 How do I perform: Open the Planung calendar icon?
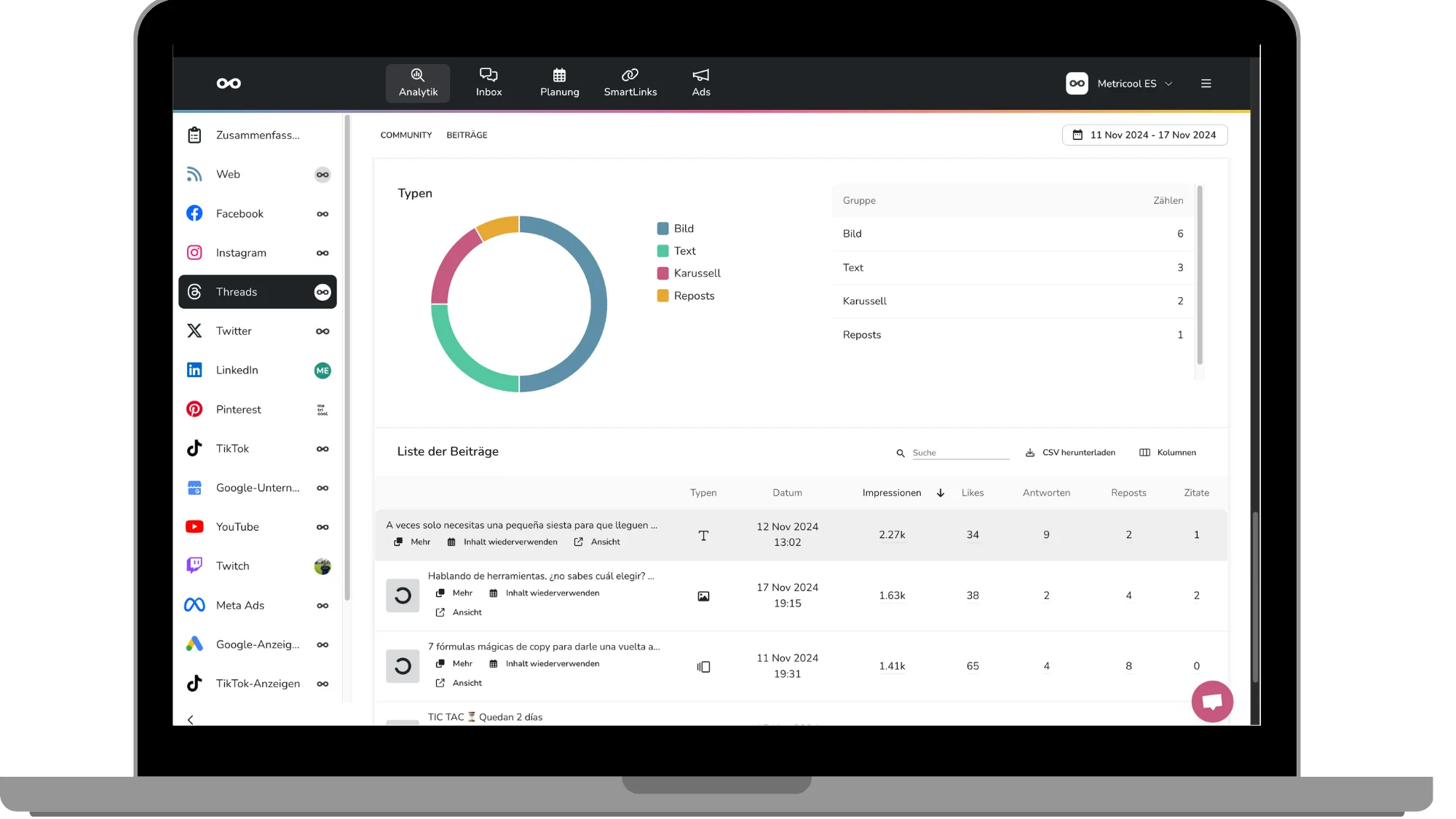[559, 75]
